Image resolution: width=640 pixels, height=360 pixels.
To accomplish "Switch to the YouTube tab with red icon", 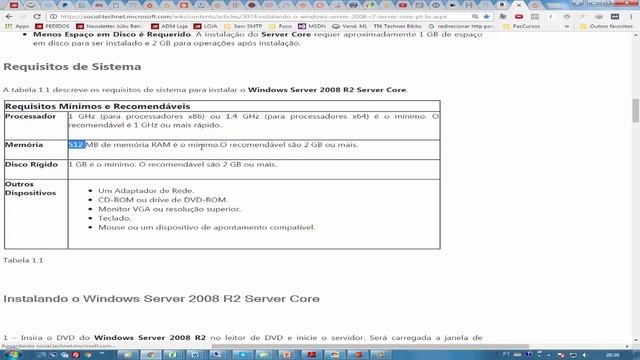I will [x=402, y=5].
